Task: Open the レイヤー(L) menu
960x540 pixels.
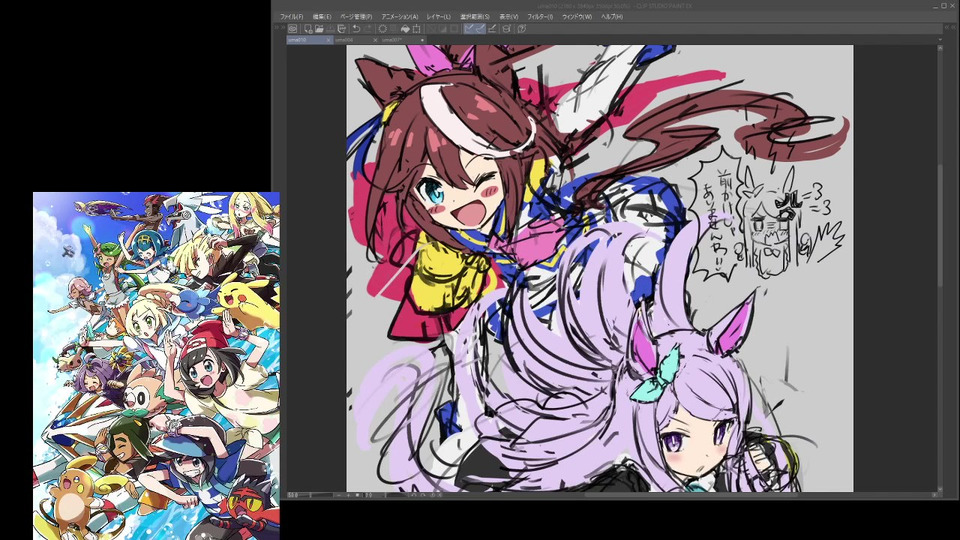Action: tap(439, 17)
